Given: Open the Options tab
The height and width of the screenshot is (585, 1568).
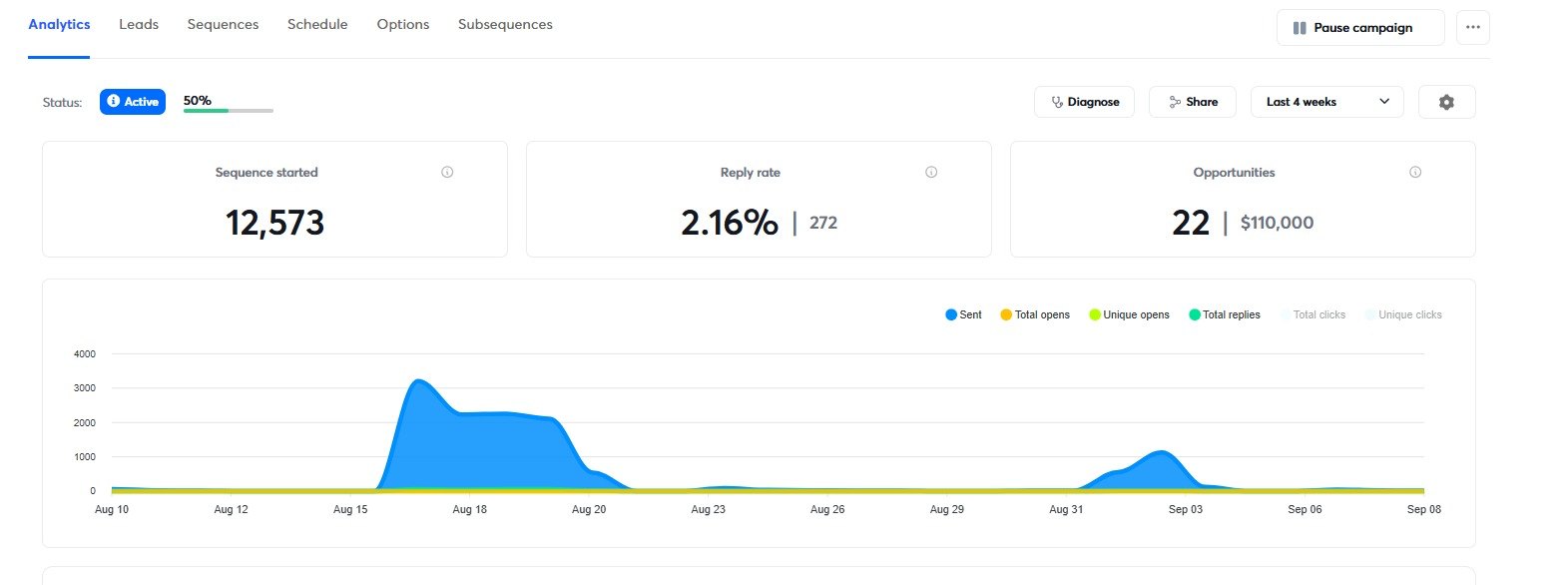Looking at the screenshot, I should pos(403,24).
